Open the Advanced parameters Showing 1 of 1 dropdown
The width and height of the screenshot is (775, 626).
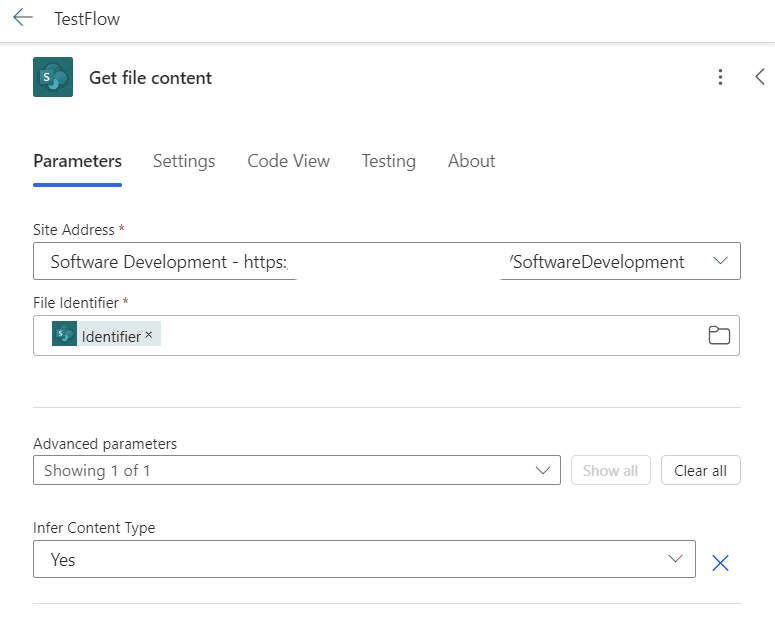pyautogui.click(x=297, y=470)
